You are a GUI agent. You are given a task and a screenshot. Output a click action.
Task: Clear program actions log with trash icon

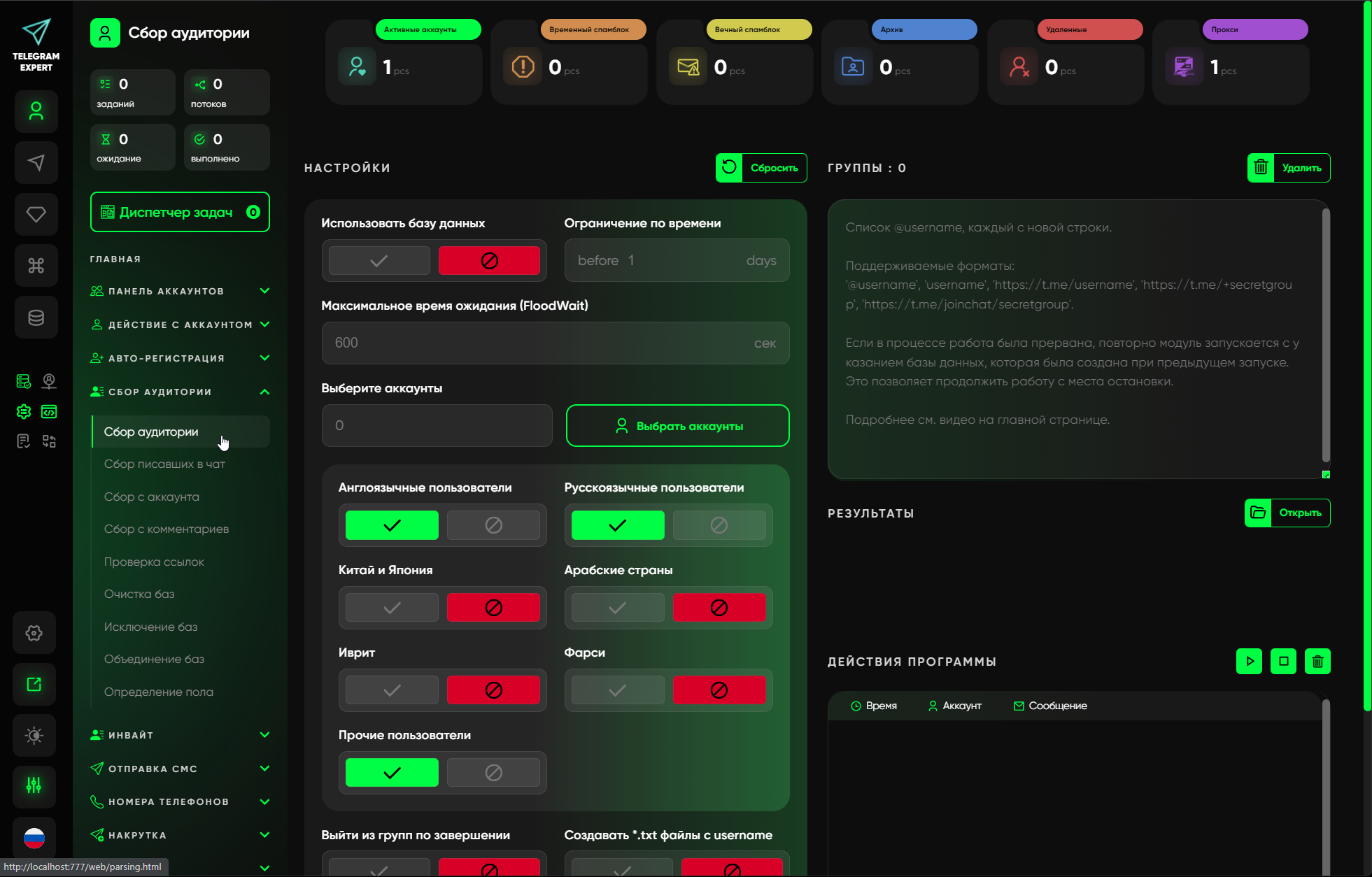coord(1317,661)
